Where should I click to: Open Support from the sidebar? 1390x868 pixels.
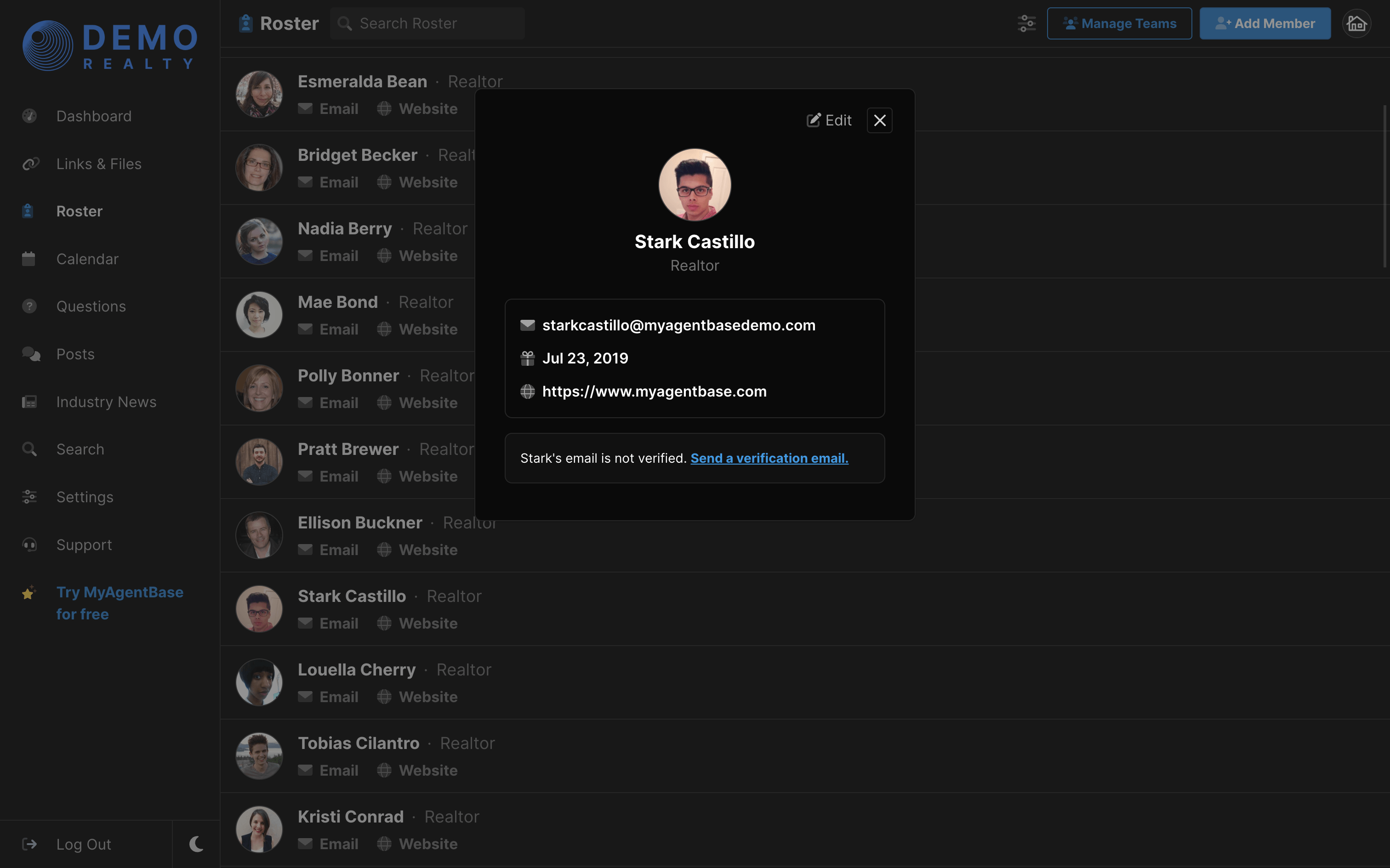click(84, 545)
